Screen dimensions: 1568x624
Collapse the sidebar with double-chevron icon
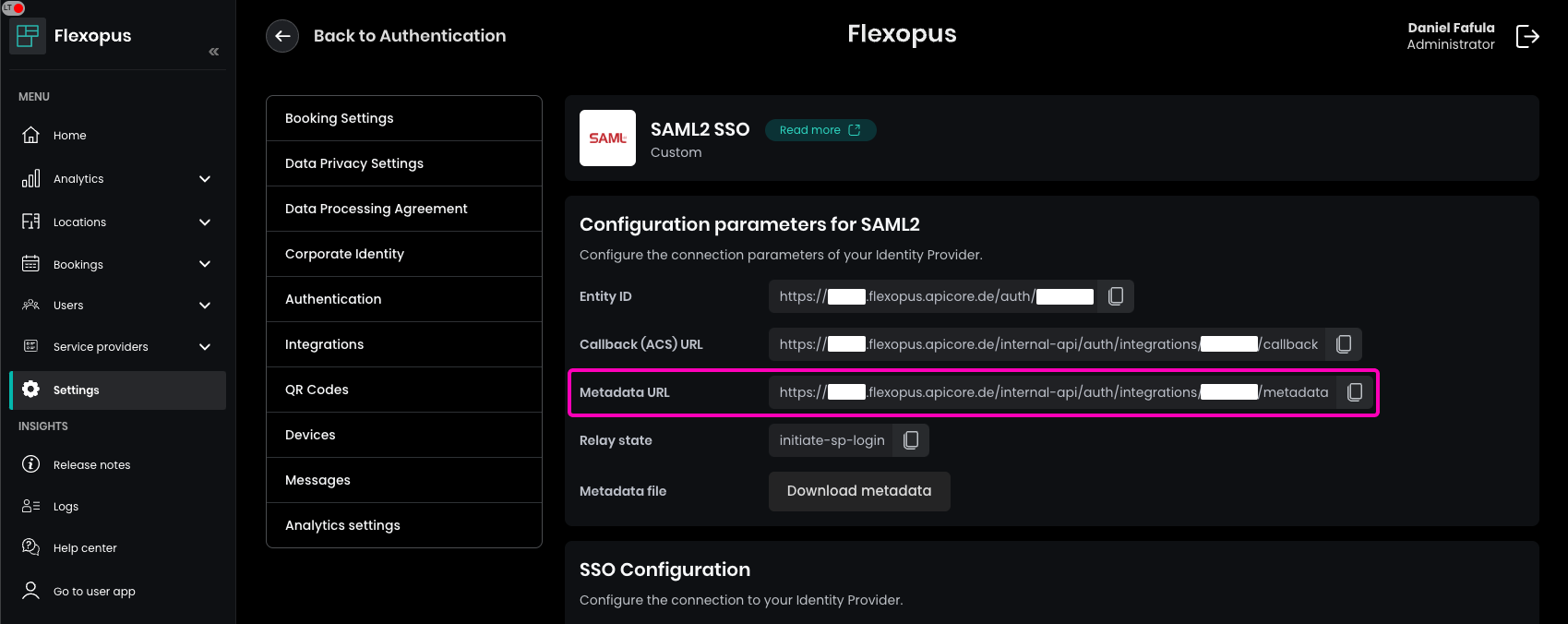tap(213, 52)
